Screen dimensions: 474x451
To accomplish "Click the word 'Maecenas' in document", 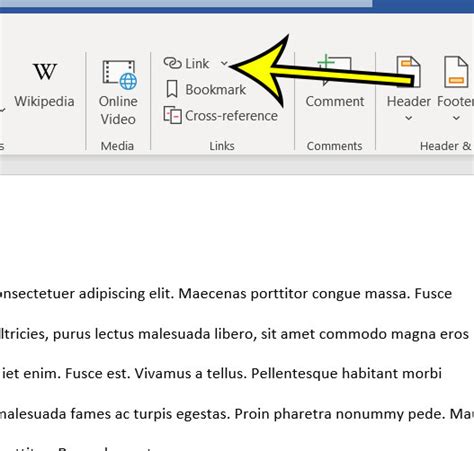I will click(x=213, y=294).
